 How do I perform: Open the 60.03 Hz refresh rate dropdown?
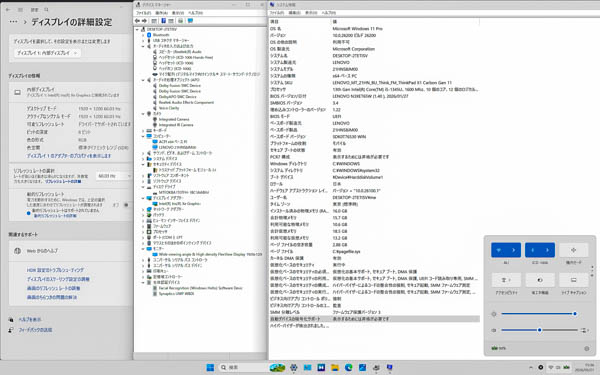114,176
